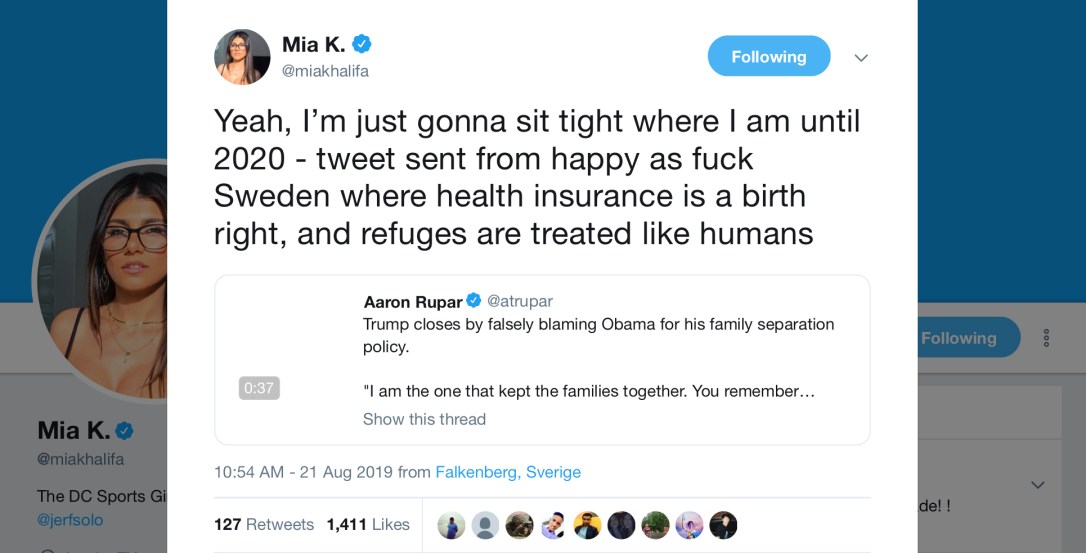Expand the tweet options chevron beside Following
This screenshot has height=553, width=1086.
861,58
